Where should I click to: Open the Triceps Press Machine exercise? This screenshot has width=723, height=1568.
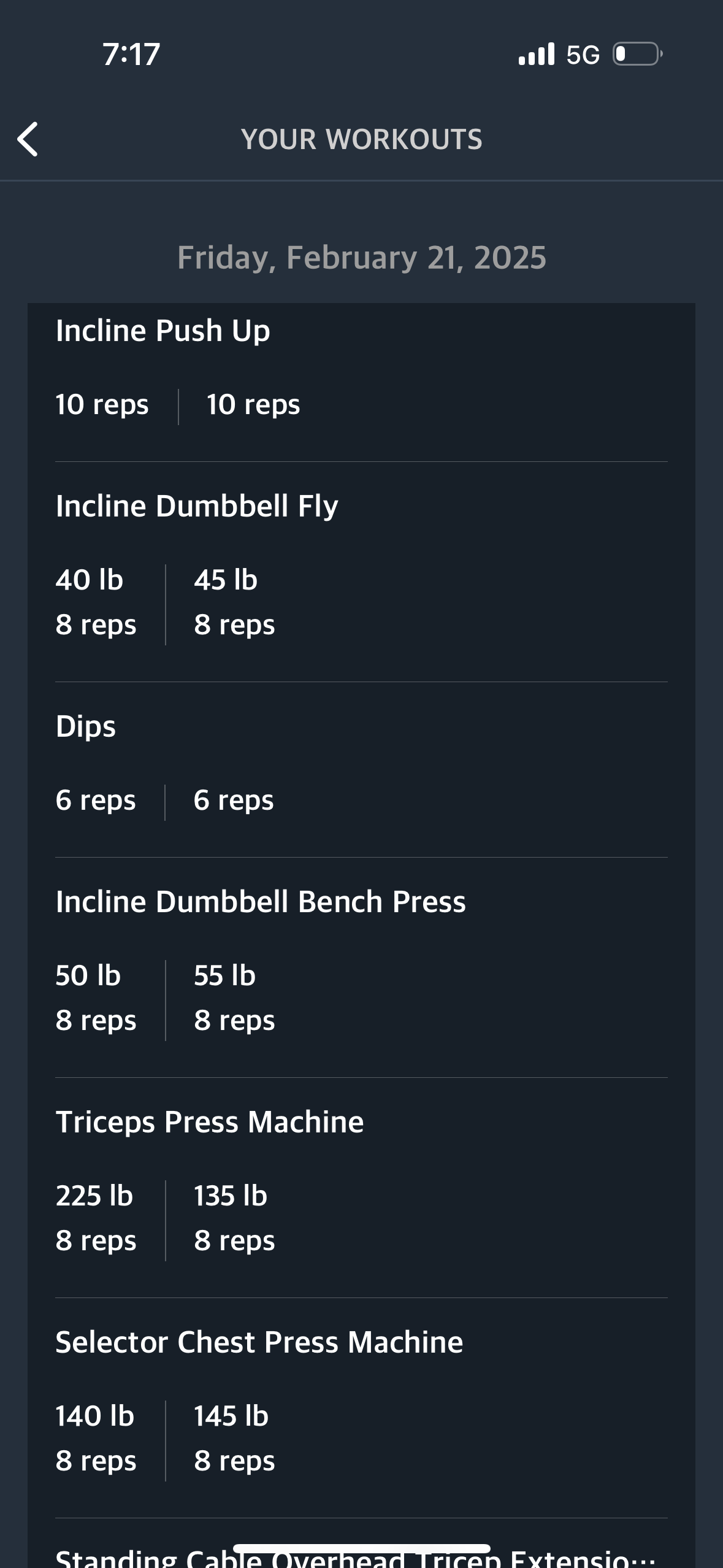coord(210,1122)
